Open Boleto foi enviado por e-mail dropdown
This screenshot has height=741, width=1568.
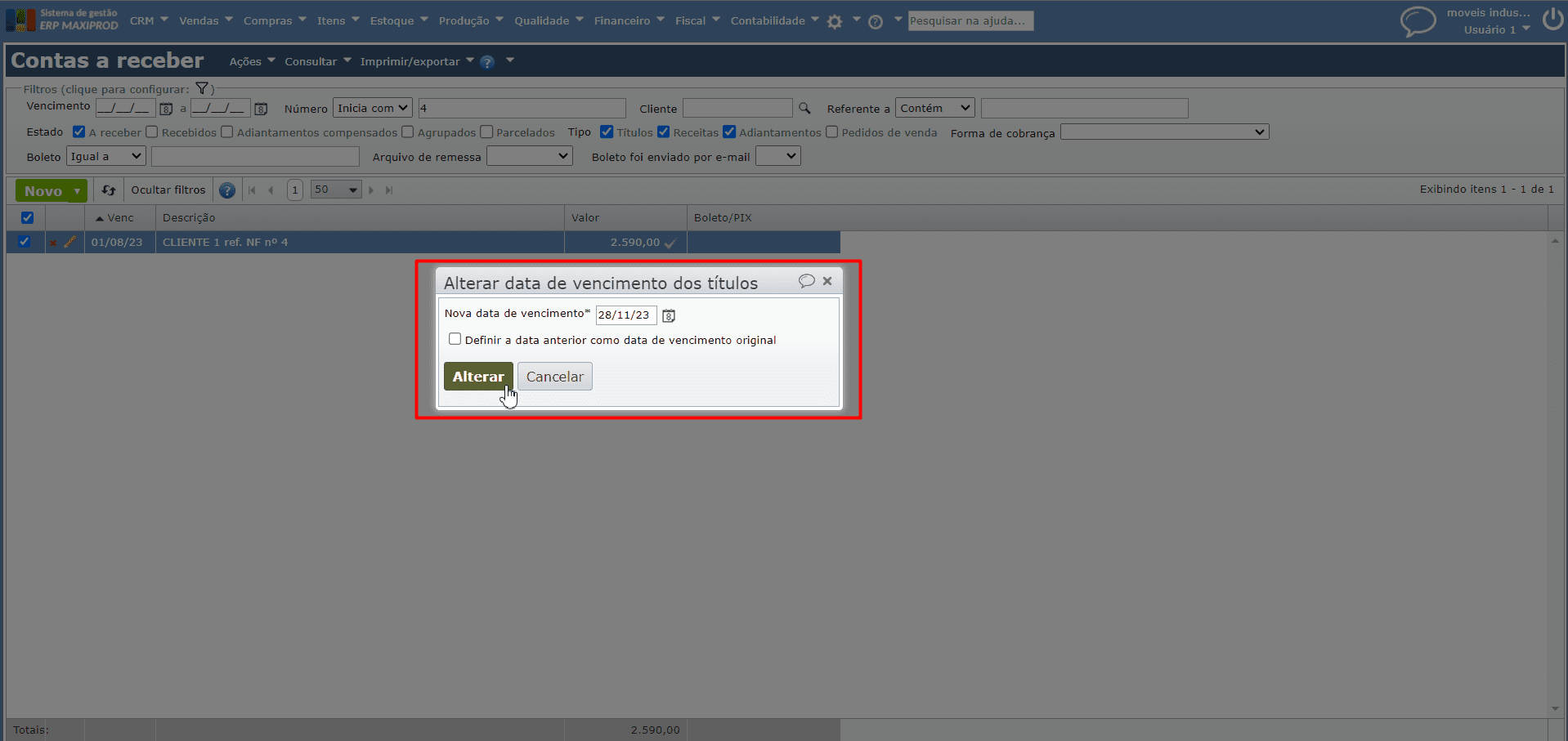pos(777,156)
